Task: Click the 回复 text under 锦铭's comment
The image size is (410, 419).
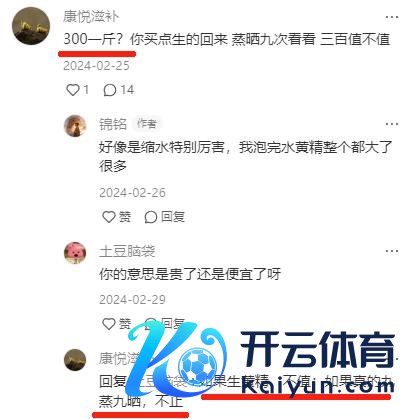Action: pyautogui.click(x=173, y=217)
